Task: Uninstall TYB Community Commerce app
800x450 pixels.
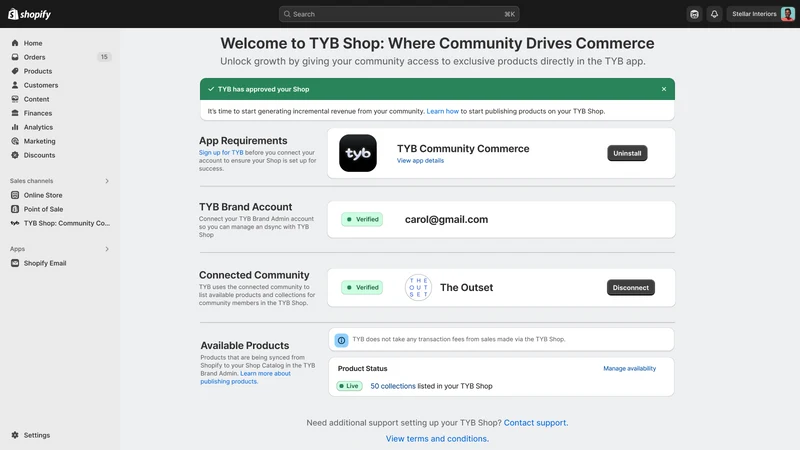Action: 627,153
